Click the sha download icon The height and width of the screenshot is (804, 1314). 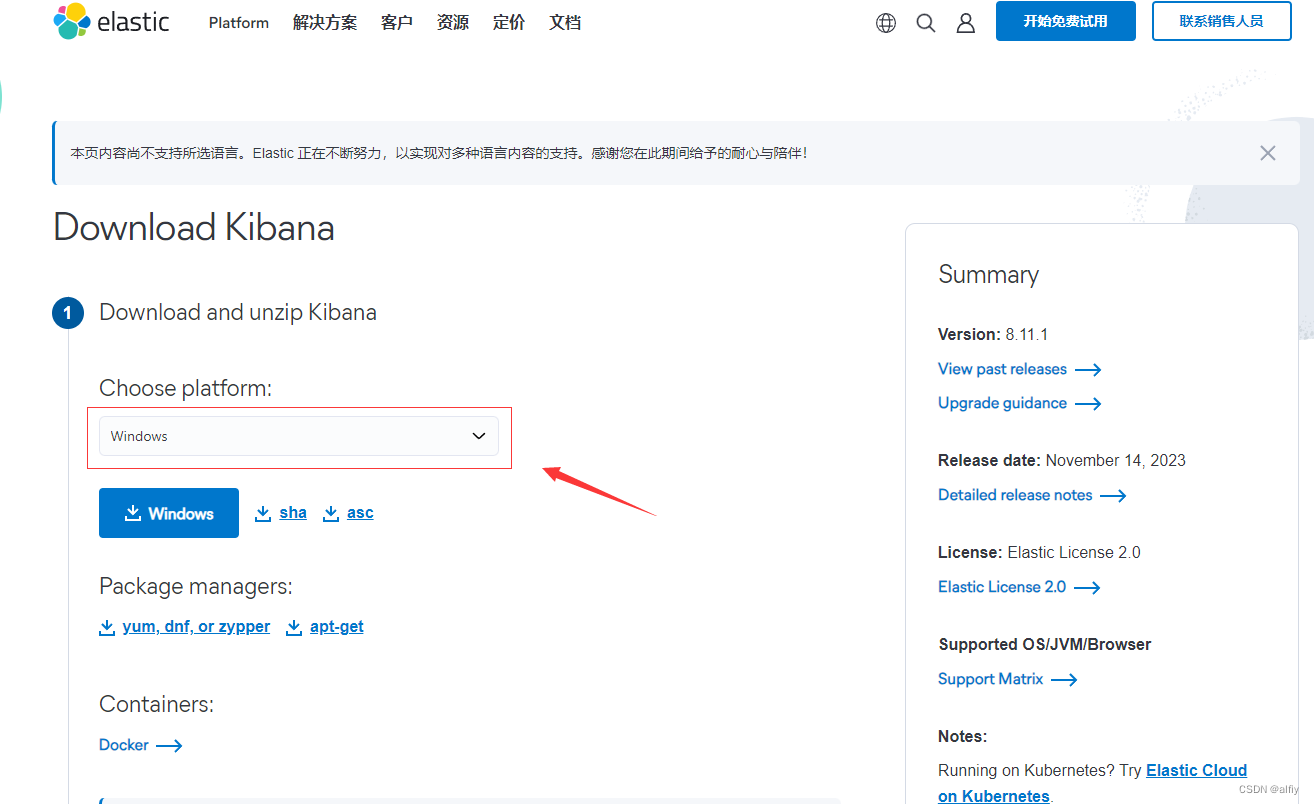point(263,513)
